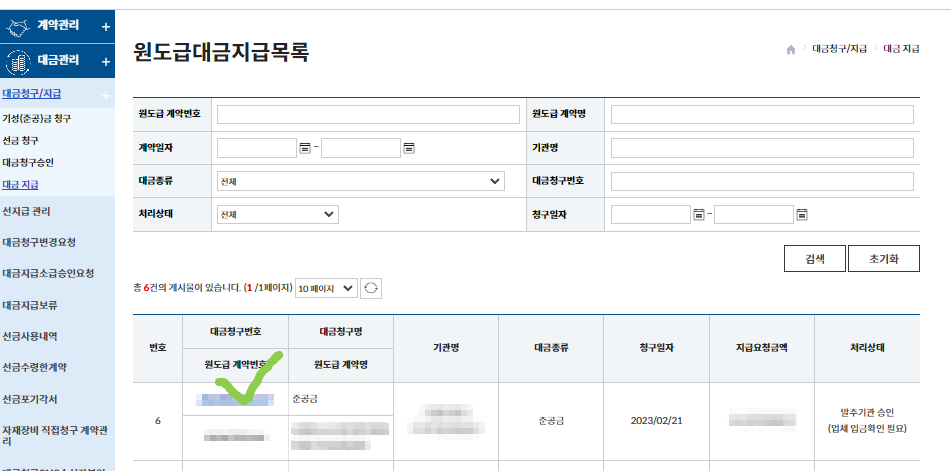
Task: Click the 준공금 cell in 대금청구명 column
Action: (x=304, y=399)
